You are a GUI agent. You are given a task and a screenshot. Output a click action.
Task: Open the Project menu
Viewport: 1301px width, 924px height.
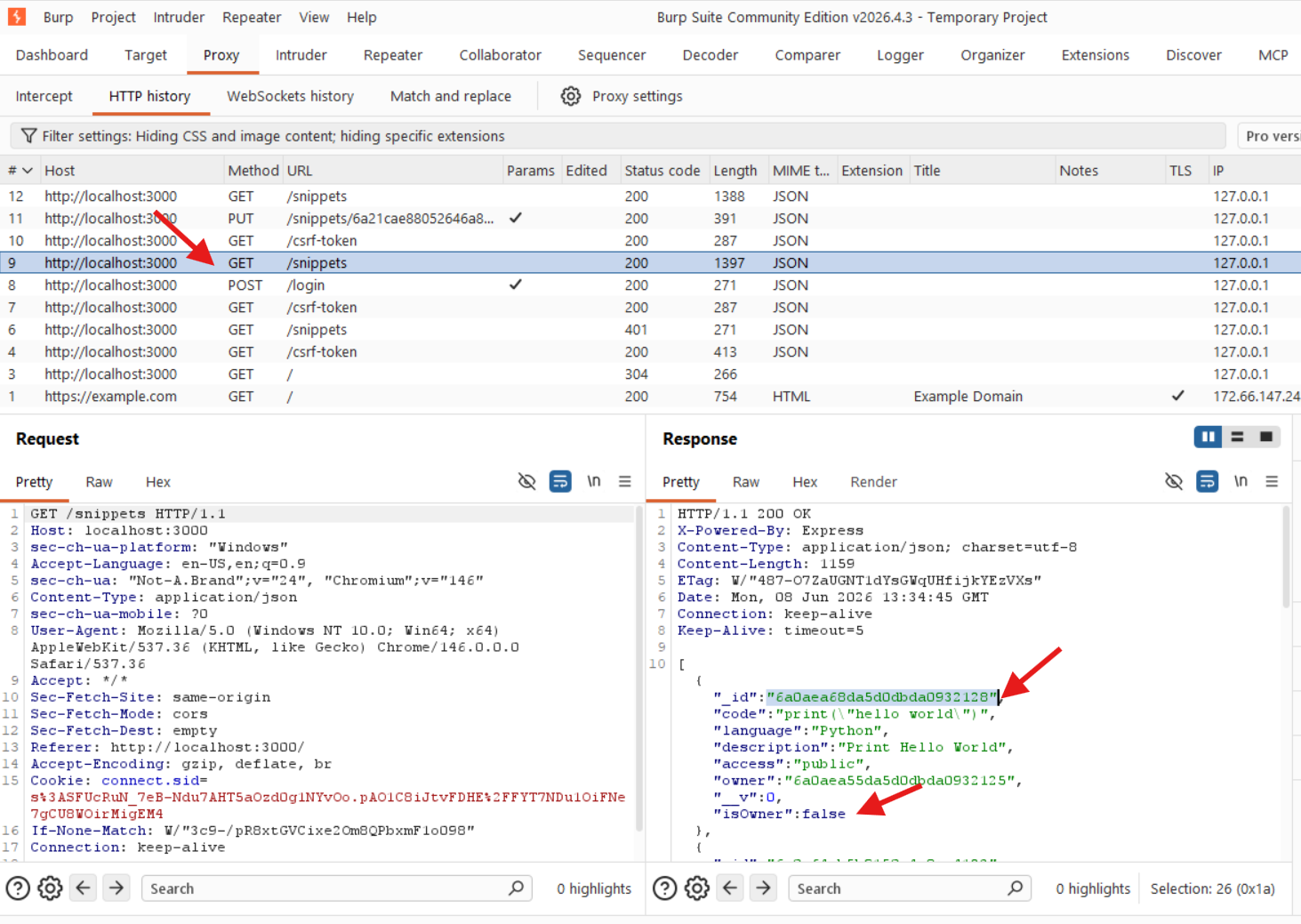click(114, 17)
